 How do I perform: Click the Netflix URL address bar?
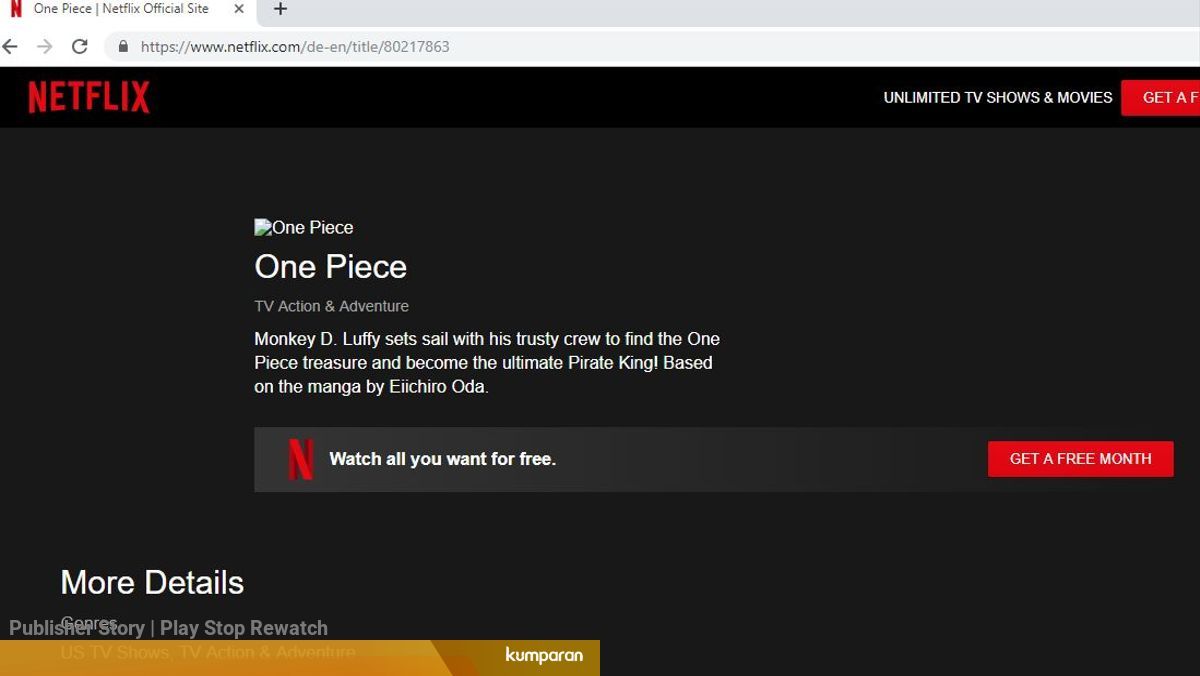650,46
